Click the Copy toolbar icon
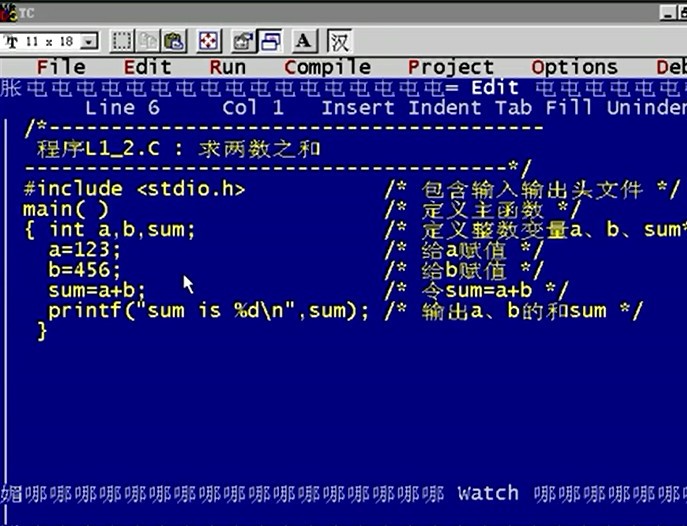Image resolution: width=687 pixels, height=526 pixels. (x=148, y=41)
